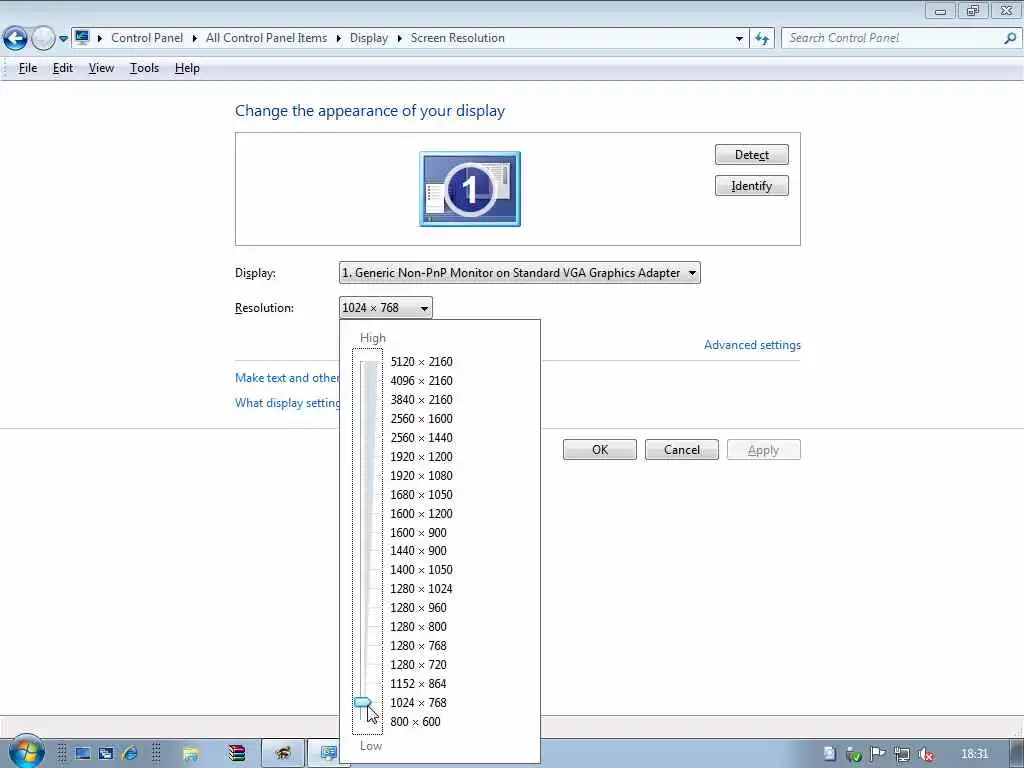
Task: Click the 2560 × 1440 resolution label
Action: click(x=421, y=438)
